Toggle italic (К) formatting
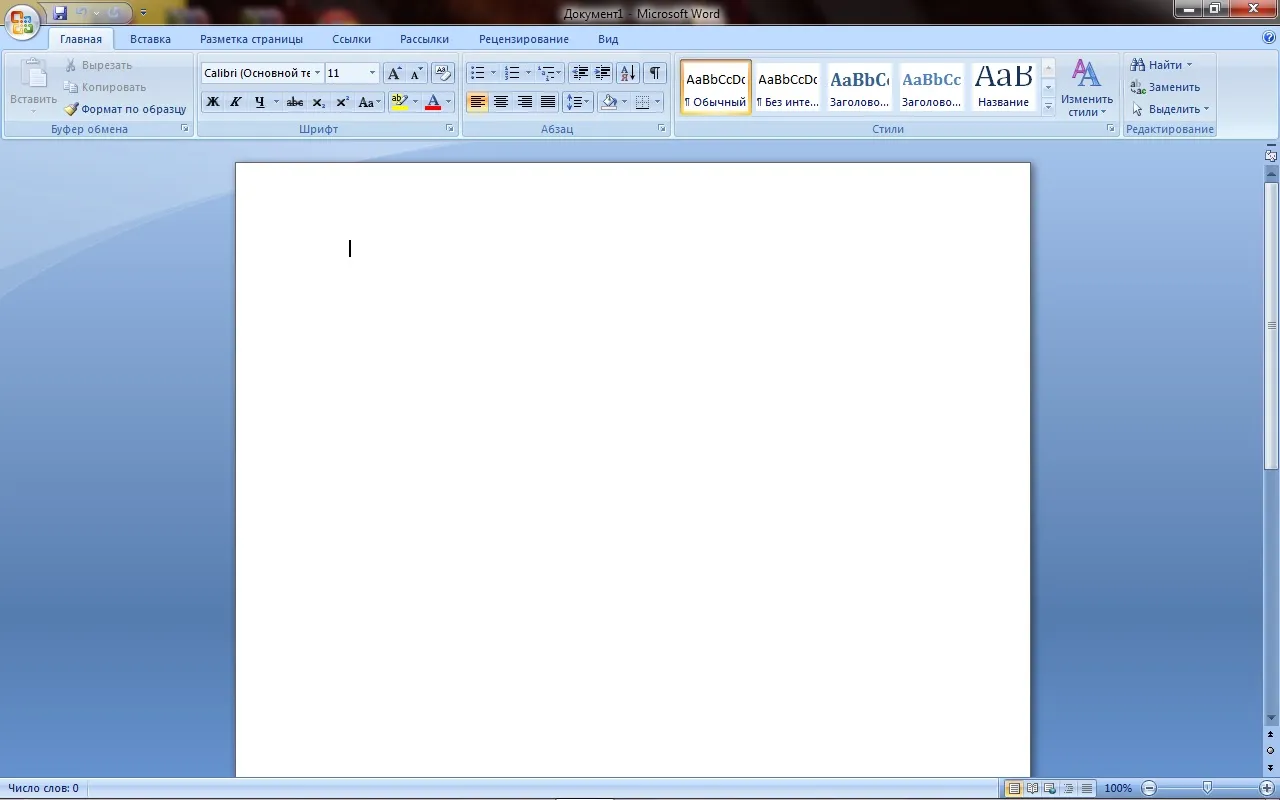1280x800 pixels. (x=236, y=102)
